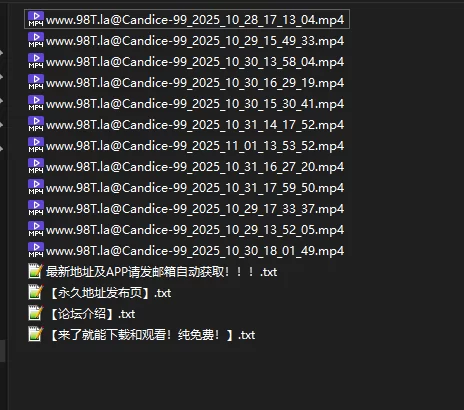Select file ending 10_31_14_17_52.mp4

[x=195, y=125]
